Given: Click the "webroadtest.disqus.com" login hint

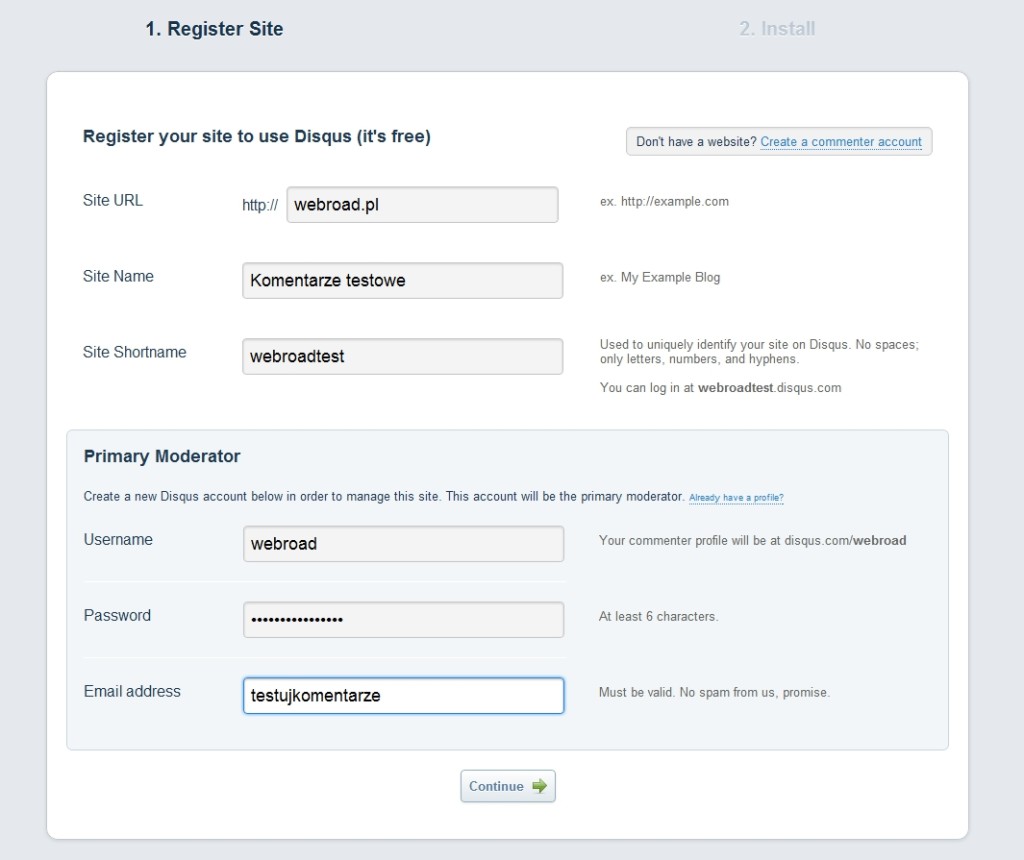Looking at the screenshot, I should (x=769, y=387).
